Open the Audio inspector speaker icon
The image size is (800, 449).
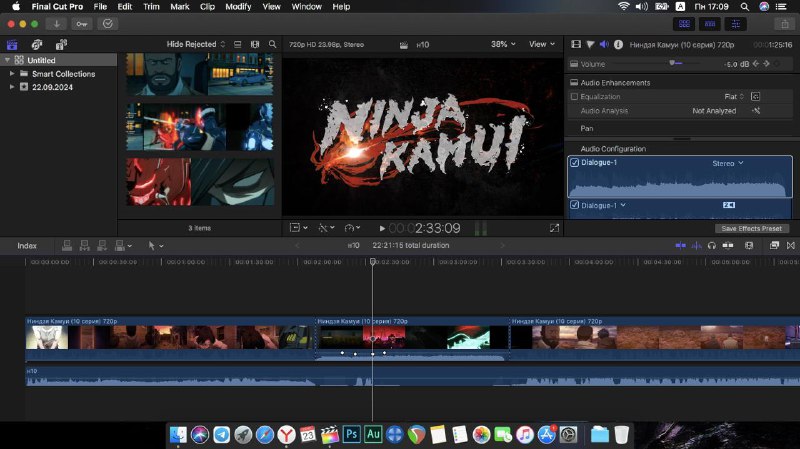604,44
